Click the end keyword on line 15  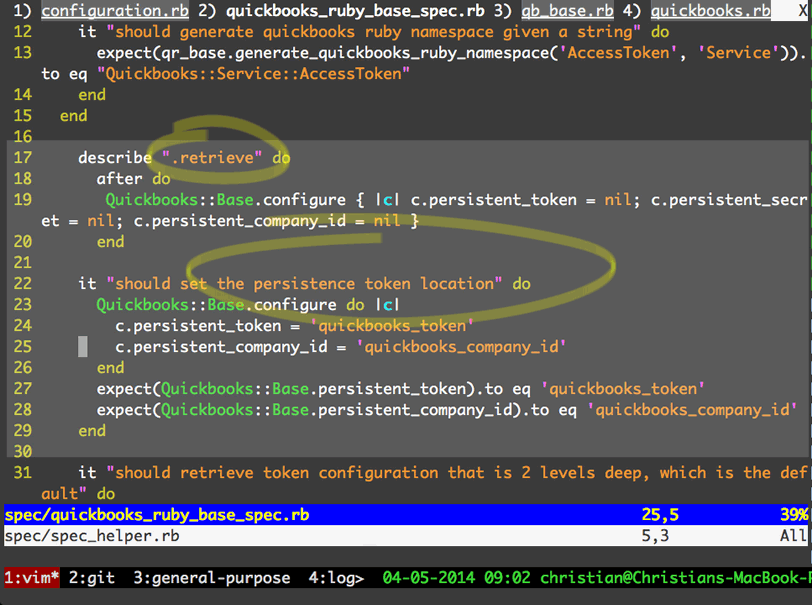[x=74, y=116]
